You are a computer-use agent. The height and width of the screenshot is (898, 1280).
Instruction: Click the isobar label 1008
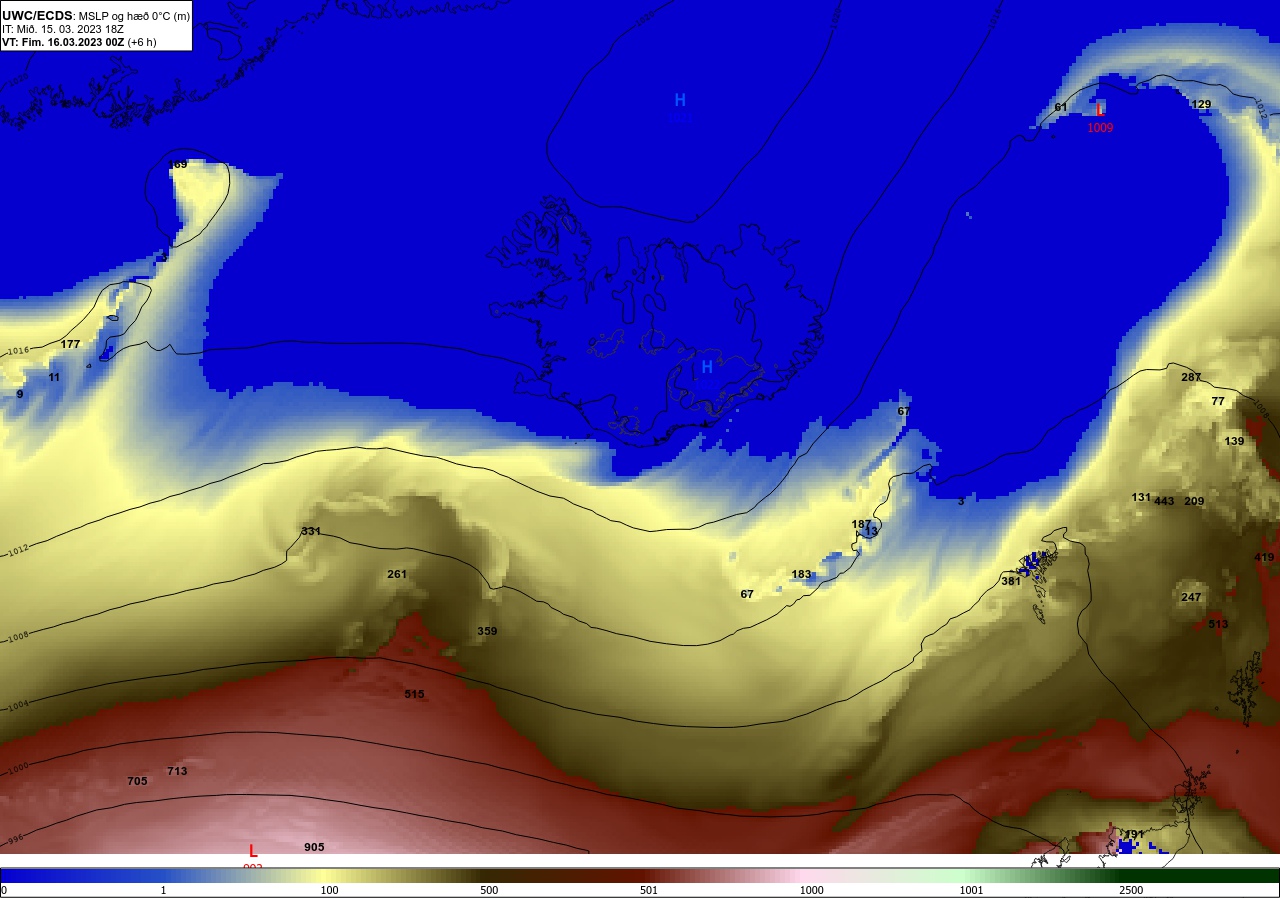click(18, 636)
